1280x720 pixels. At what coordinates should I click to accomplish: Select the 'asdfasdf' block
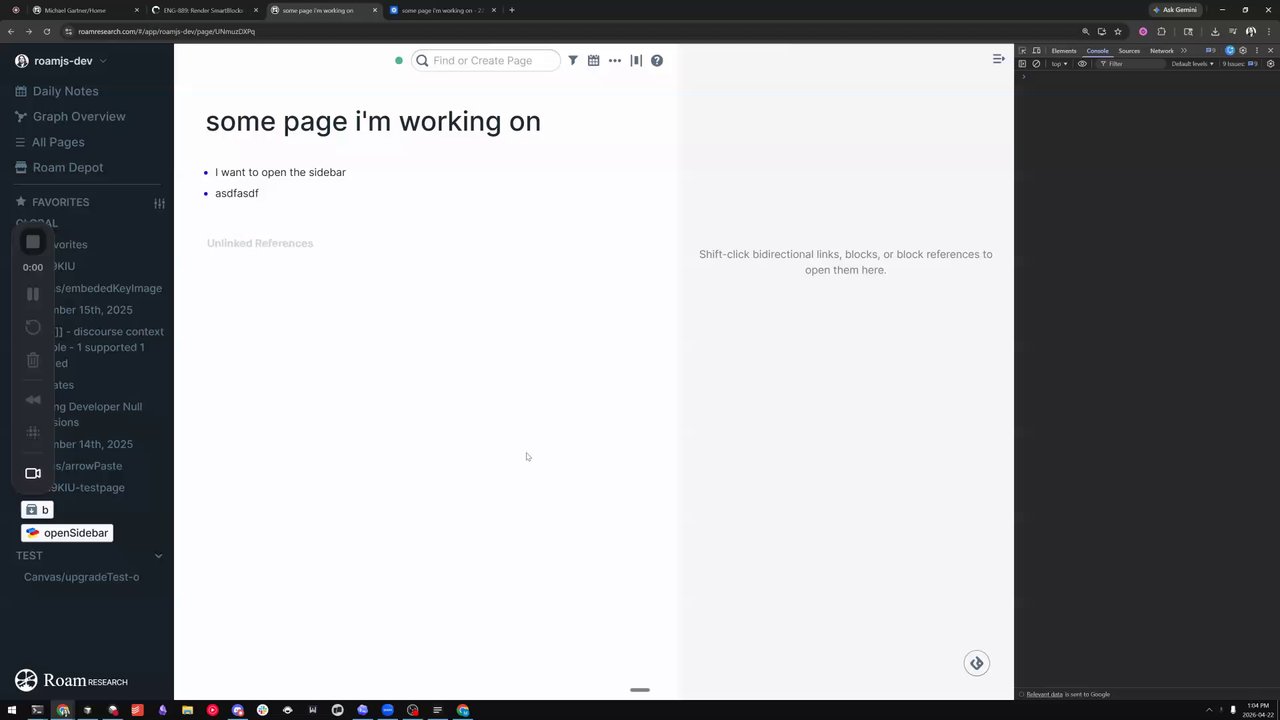tap(237, 194)
